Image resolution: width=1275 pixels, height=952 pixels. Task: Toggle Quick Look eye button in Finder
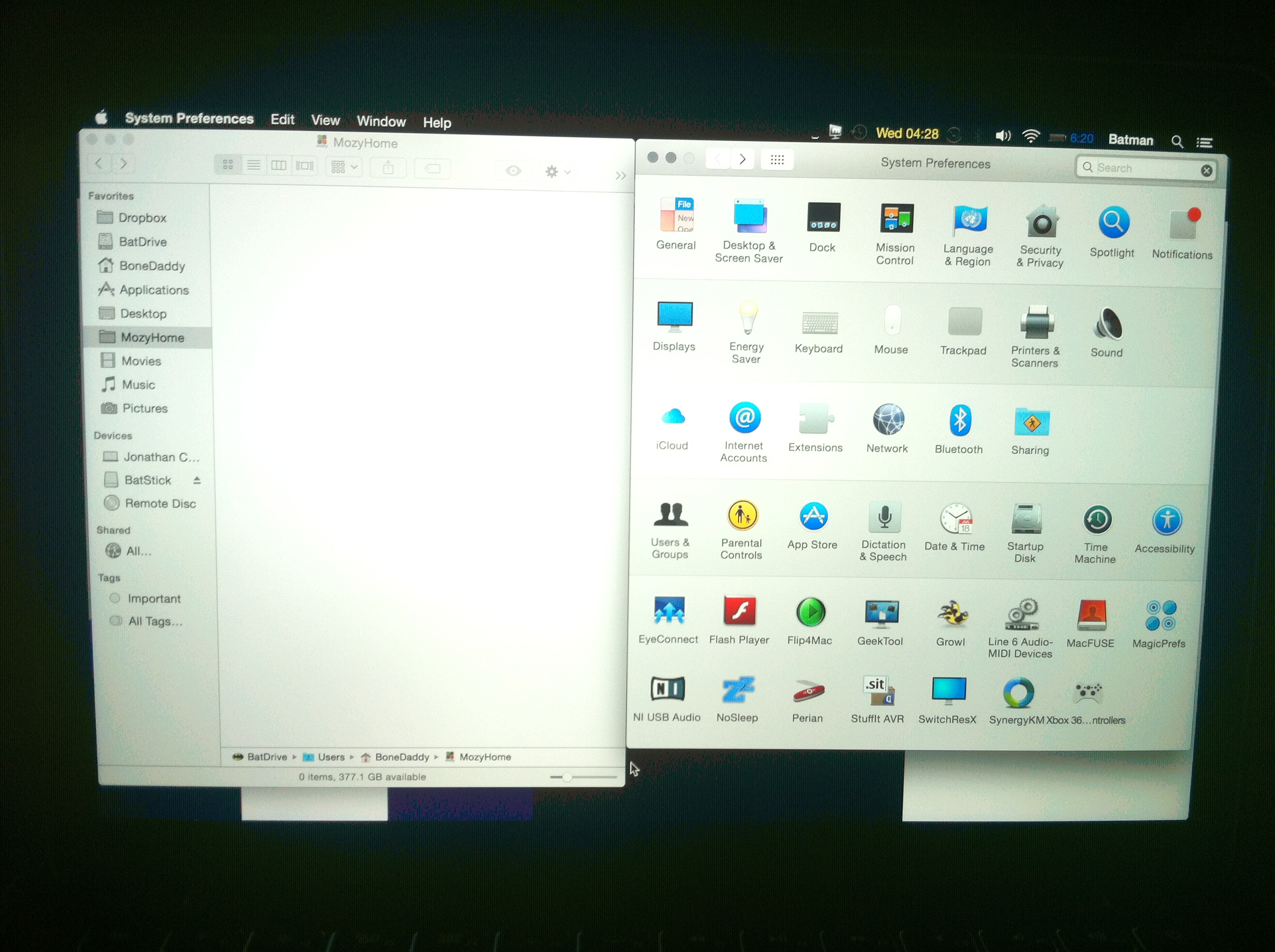coord(513,171)
